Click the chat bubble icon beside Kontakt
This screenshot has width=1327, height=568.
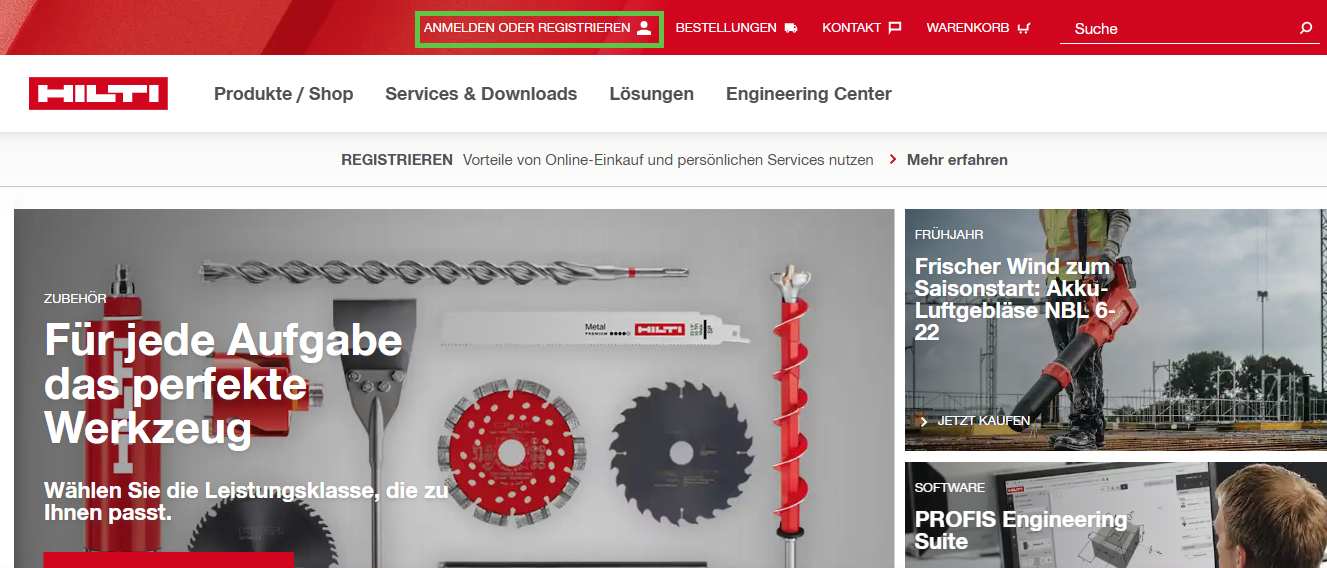tap(895, 28)
